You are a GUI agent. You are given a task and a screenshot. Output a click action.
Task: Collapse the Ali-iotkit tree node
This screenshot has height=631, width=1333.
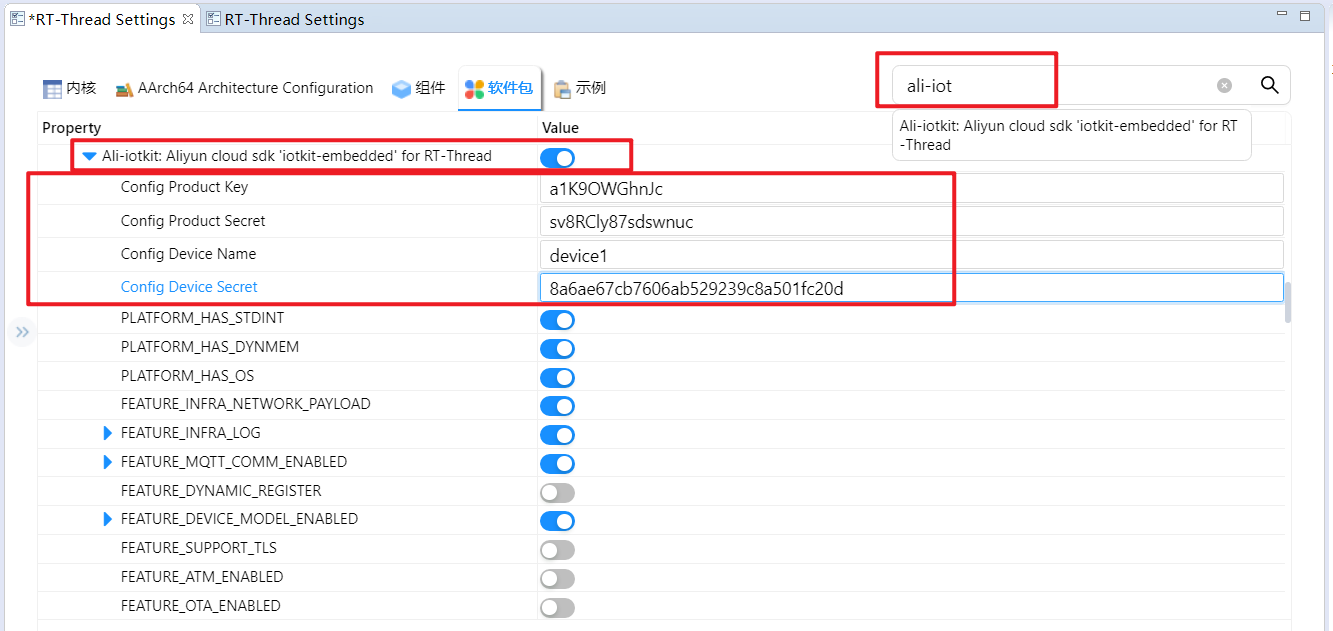89,156
